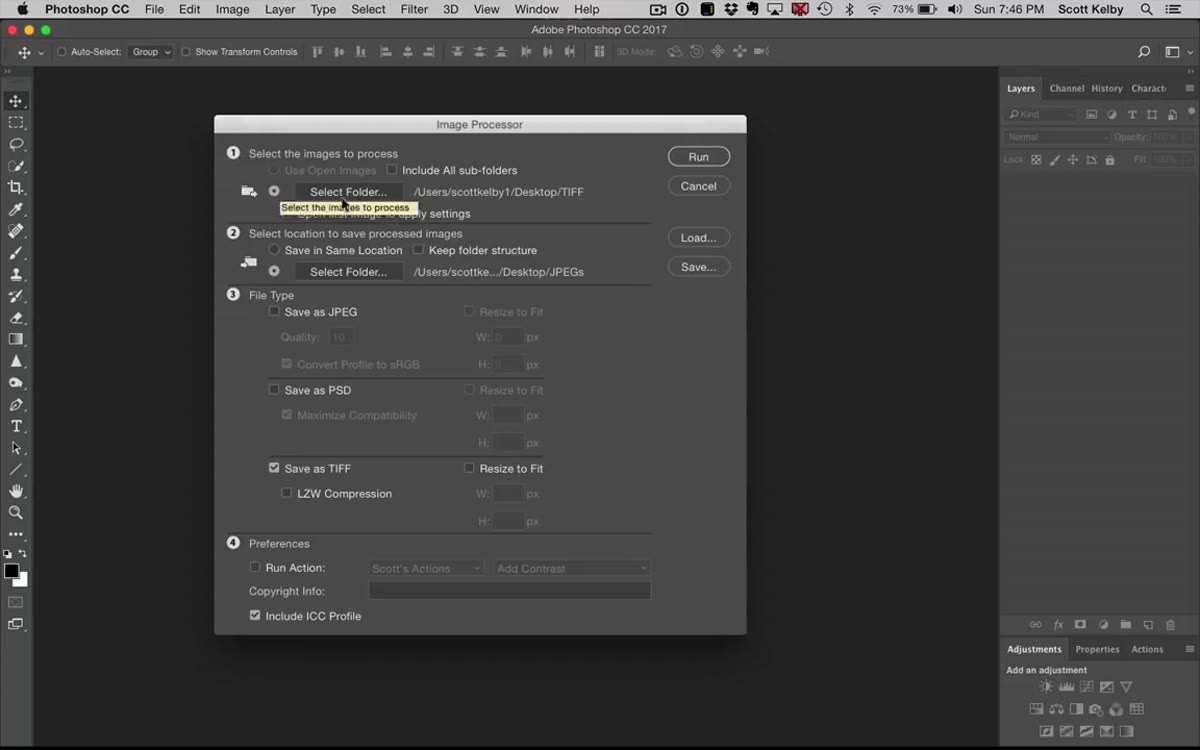
Task: Check Include All sub-folders
Action: point(392,170)
